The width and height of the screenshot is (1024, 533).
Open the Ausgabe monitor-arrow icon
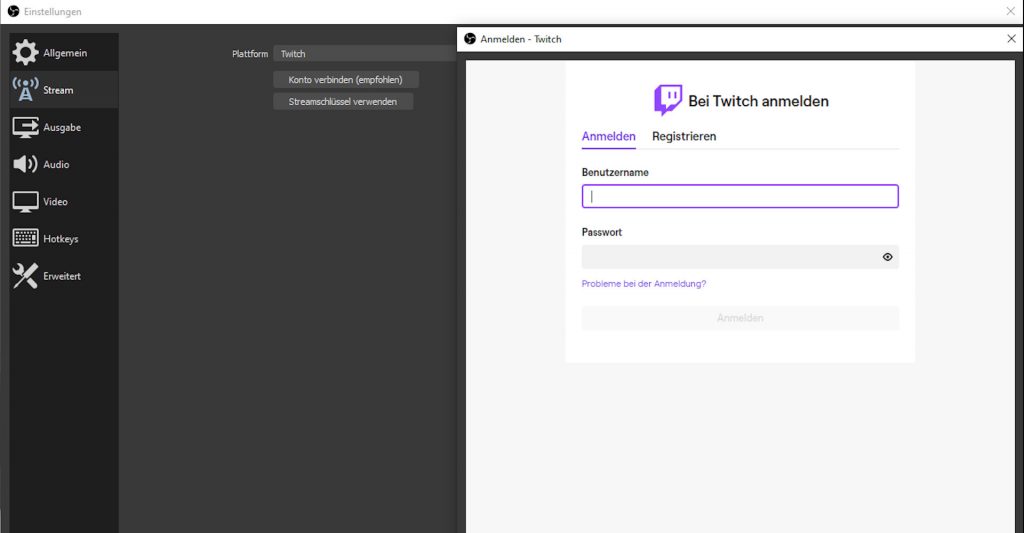[25, 127]
